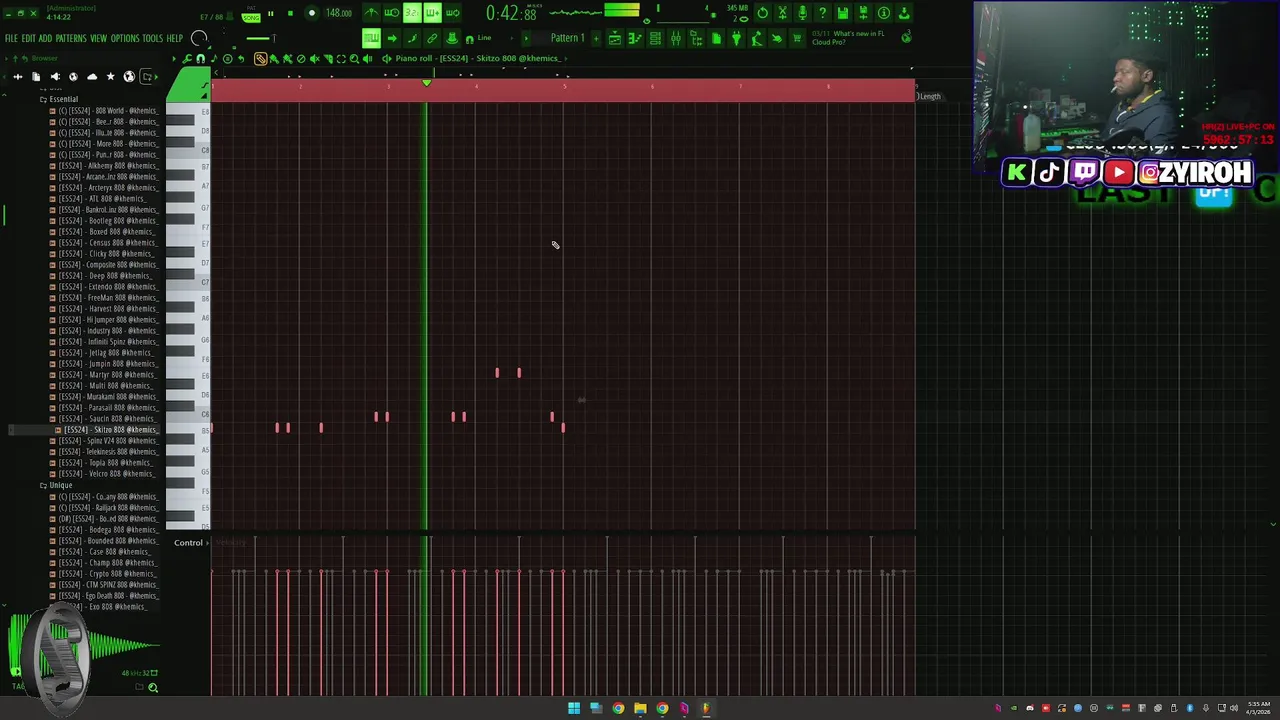Open the project info icon

(x=884, y=13)
